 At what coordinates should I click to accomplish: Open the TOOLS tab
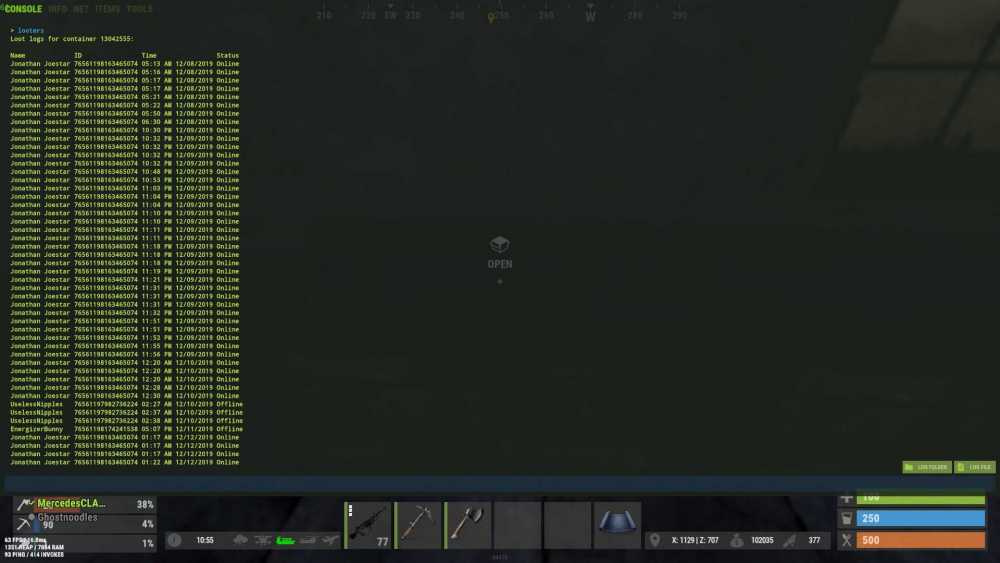(x=140, y=9)
